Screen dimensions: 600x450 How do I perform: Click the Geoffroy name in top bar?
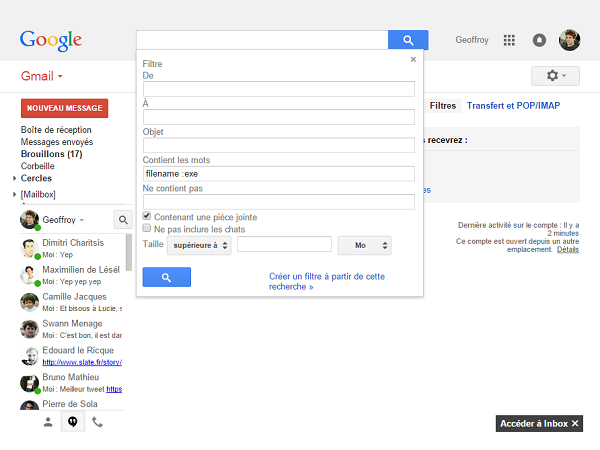coord(471,40)
